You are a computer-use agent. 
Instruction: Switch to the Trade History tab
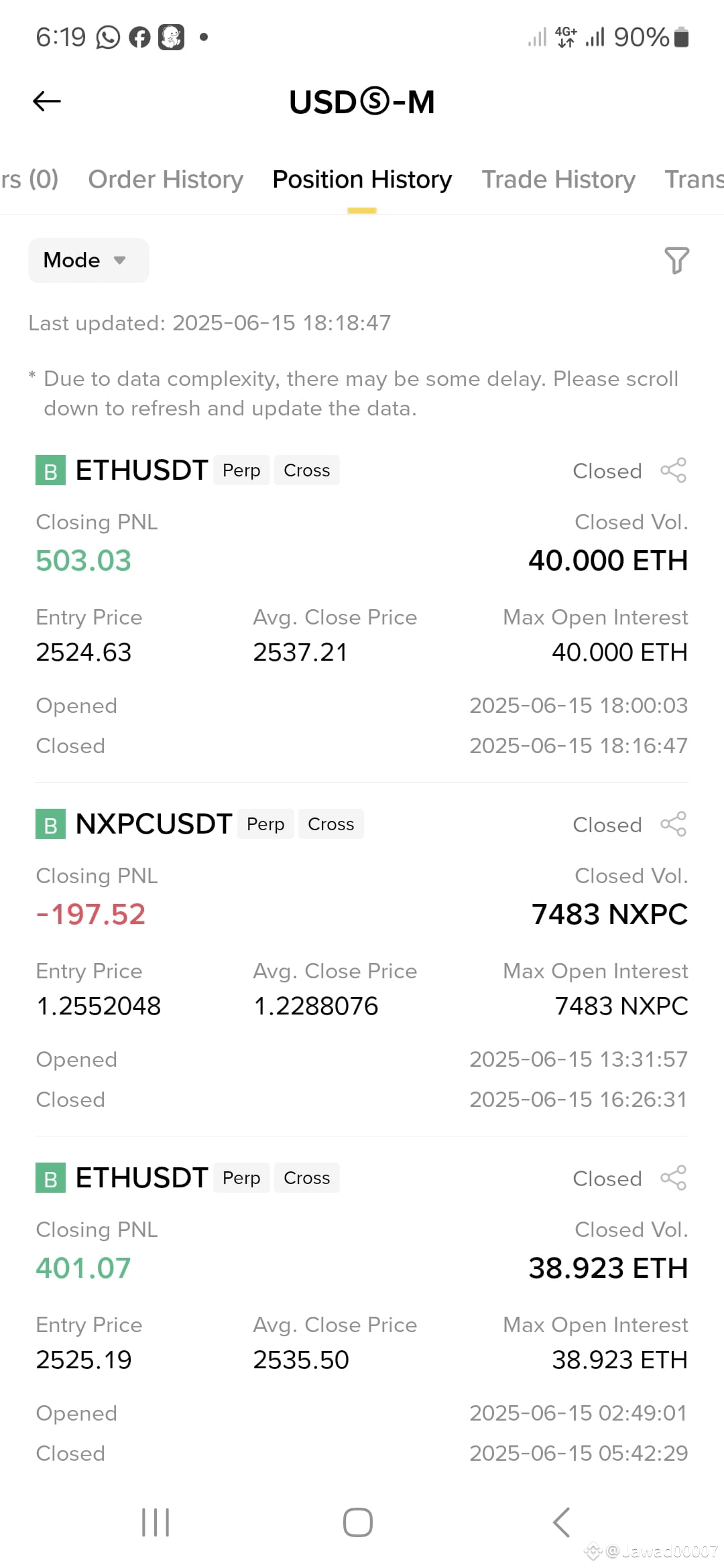558,180
